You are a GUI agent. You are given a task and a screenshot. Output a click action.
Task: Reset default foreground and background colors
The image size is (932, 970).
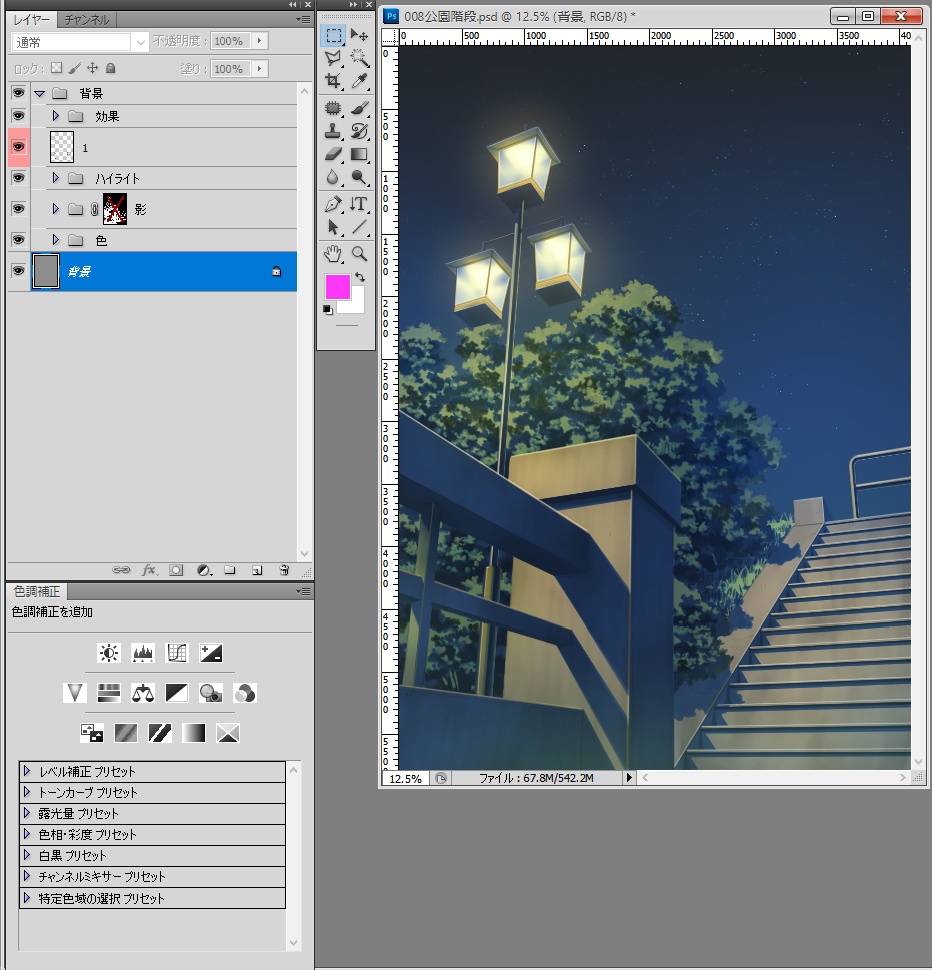point(328,309)
